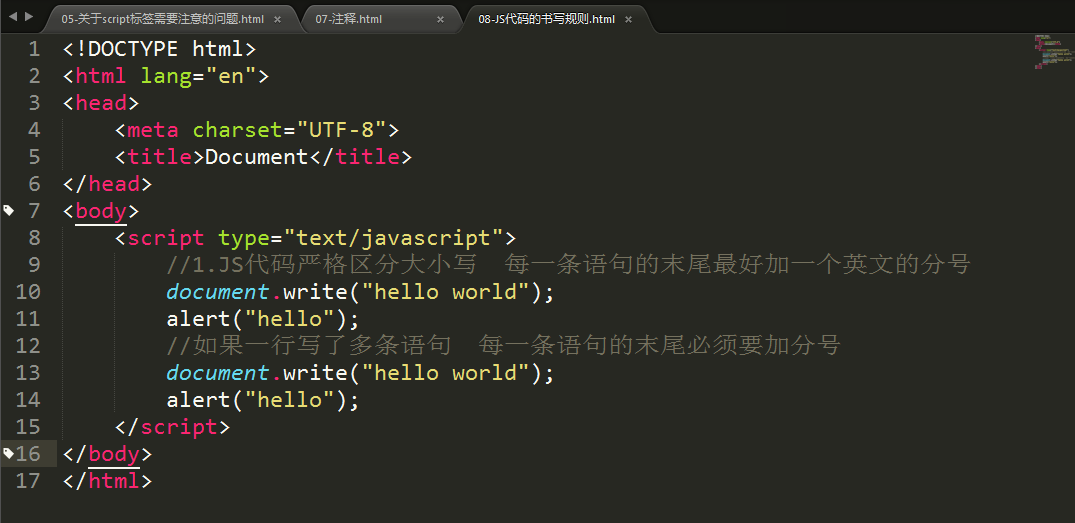The image size is (1075, 523).
Task: Click the previous tab arrow
Action: (13, 16)
